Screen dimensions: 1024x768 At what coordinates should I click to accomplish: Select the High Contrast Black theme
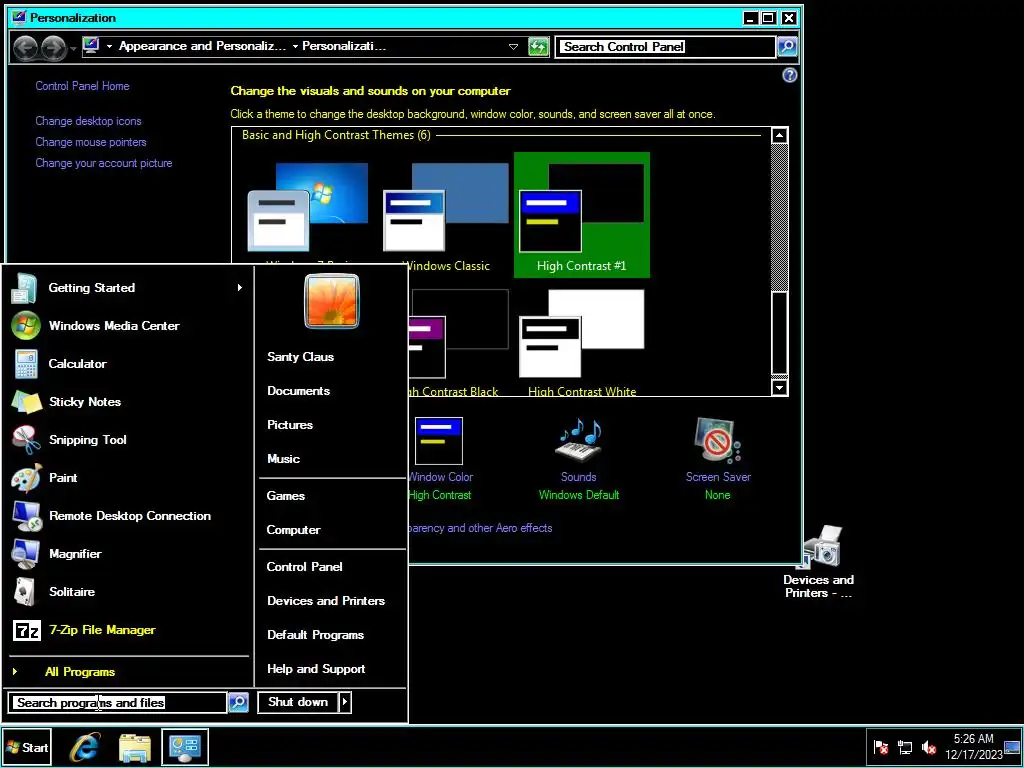(x=457, y=343)
